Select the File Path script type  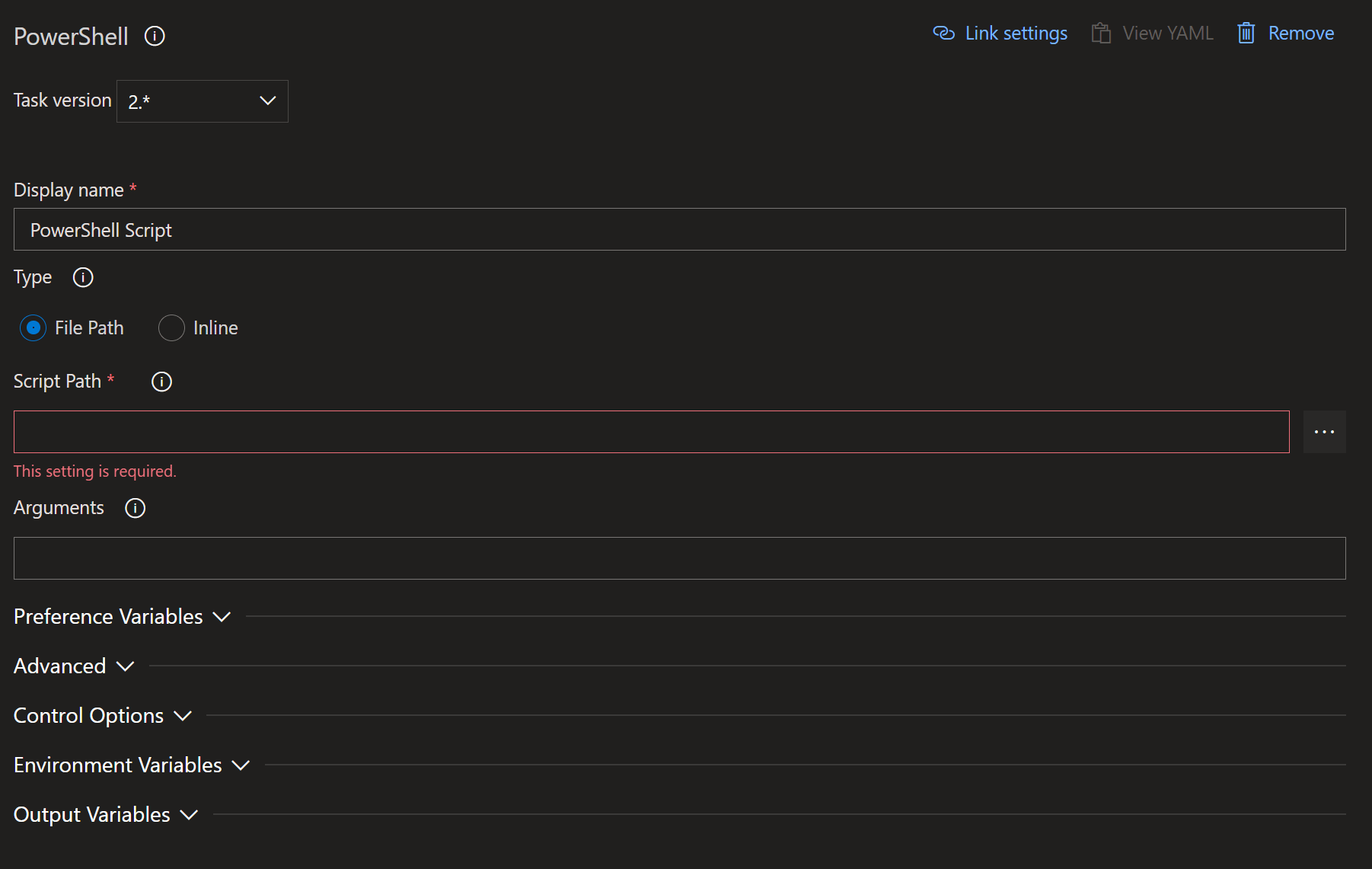(33, 327)
